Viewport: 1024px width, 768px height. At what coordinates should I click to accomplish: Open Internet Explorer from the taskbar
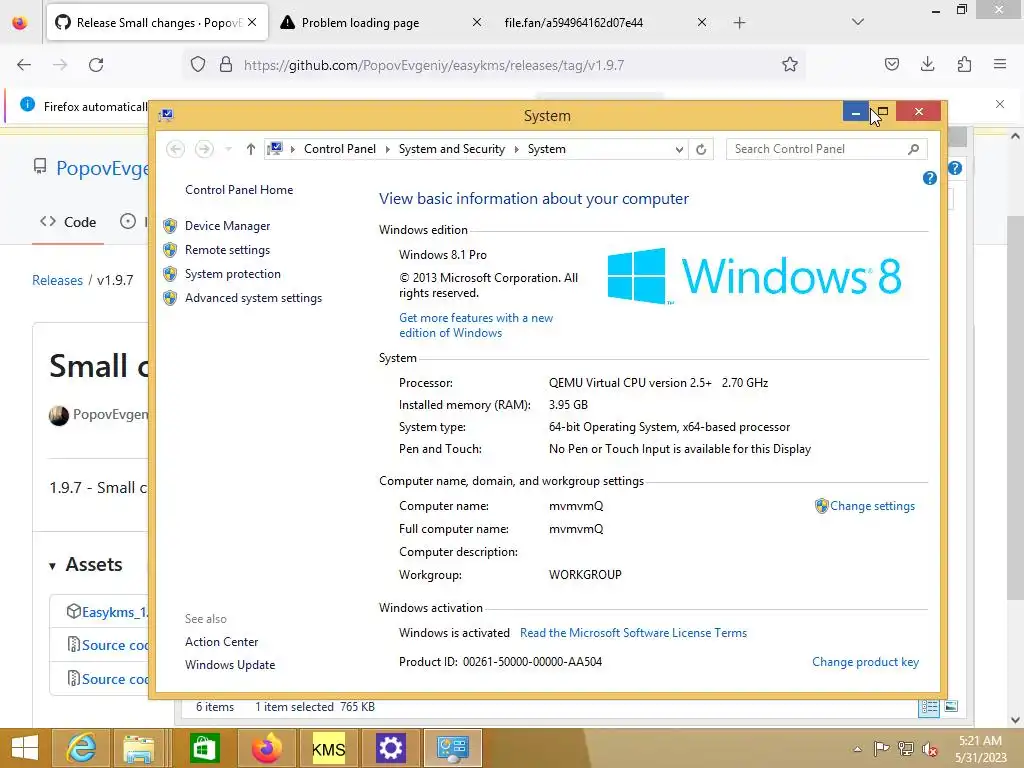81,748
